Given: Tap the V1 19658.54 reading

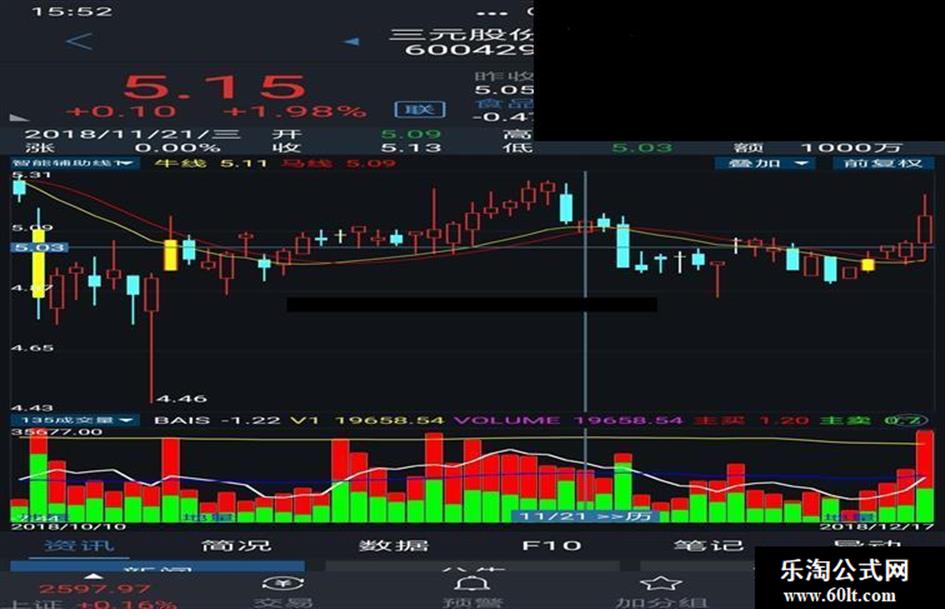Looking at the screenshot, I should pyautogui.click(x=367, y=420).
